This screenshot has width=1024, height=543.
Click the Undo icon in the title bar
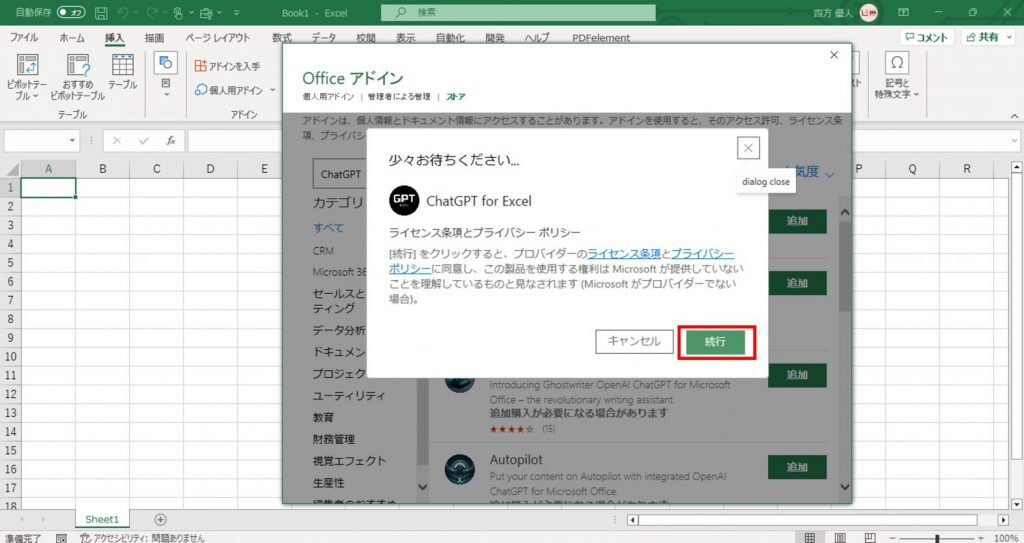coord(124,12)
